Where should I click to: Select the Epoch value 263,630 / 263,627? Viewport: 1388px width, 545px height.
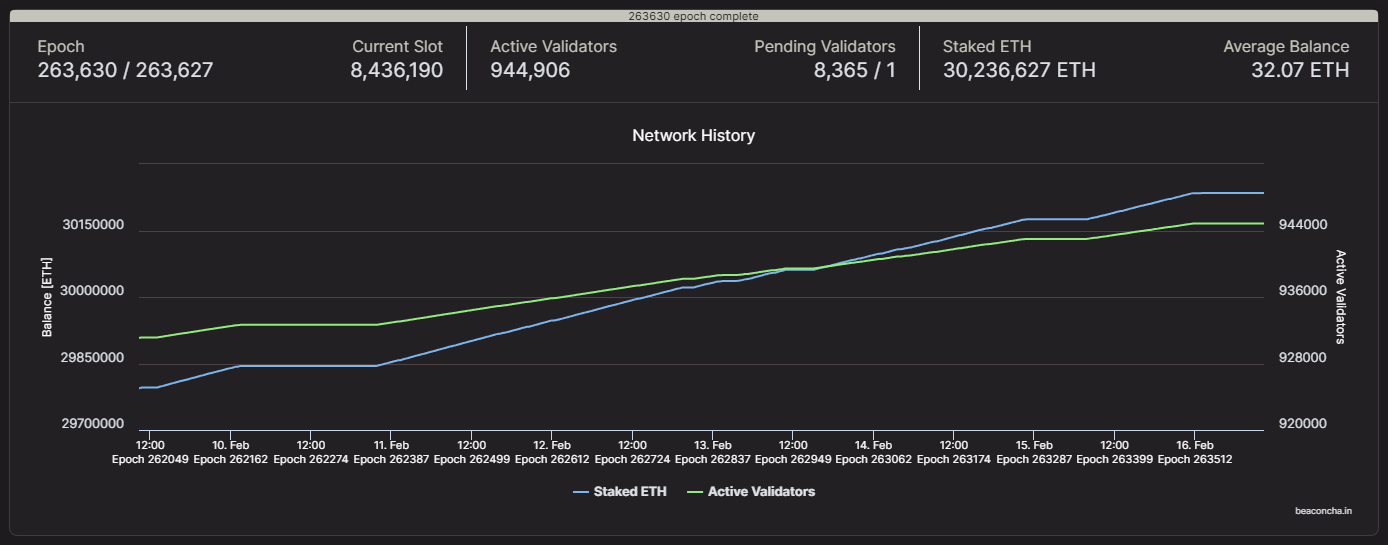click(125, 70)
